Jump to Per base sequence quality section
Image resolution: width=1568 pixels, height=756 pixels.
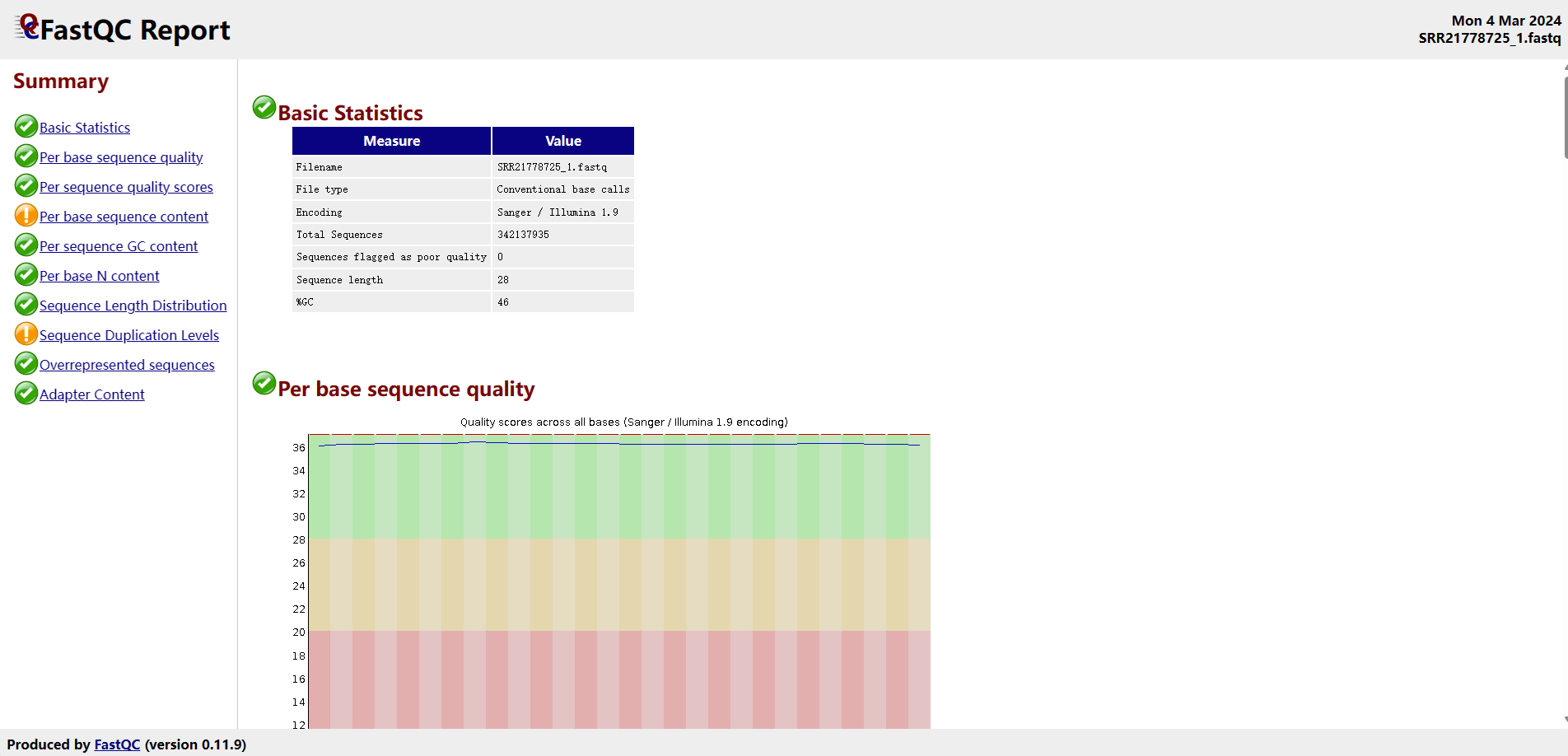121,157
